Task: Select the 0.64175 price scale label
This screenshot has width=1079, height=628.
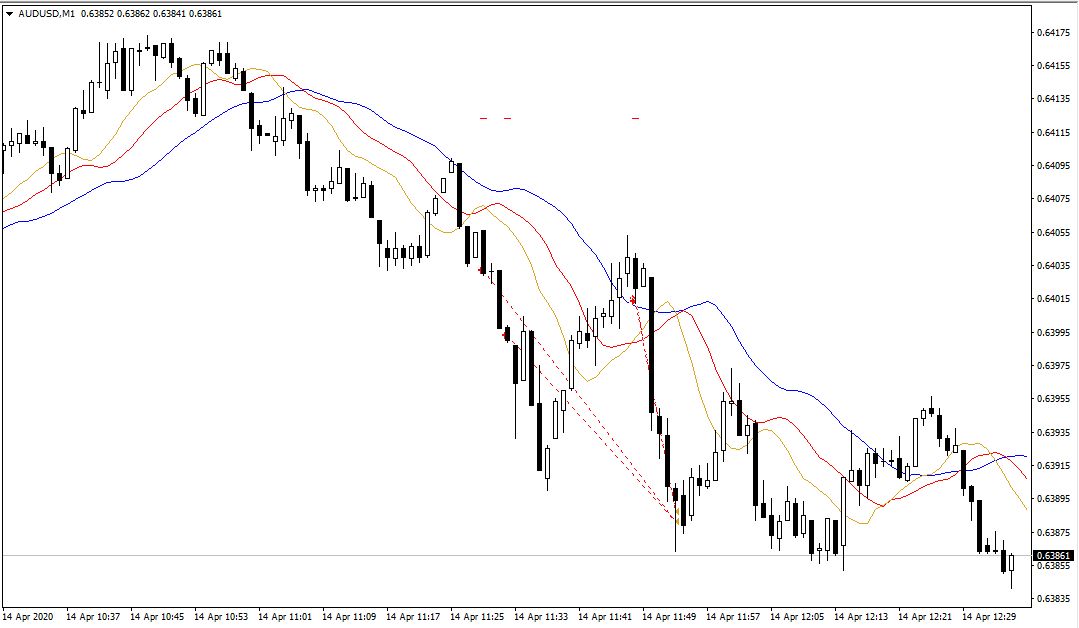Action: click(1053, 32)
